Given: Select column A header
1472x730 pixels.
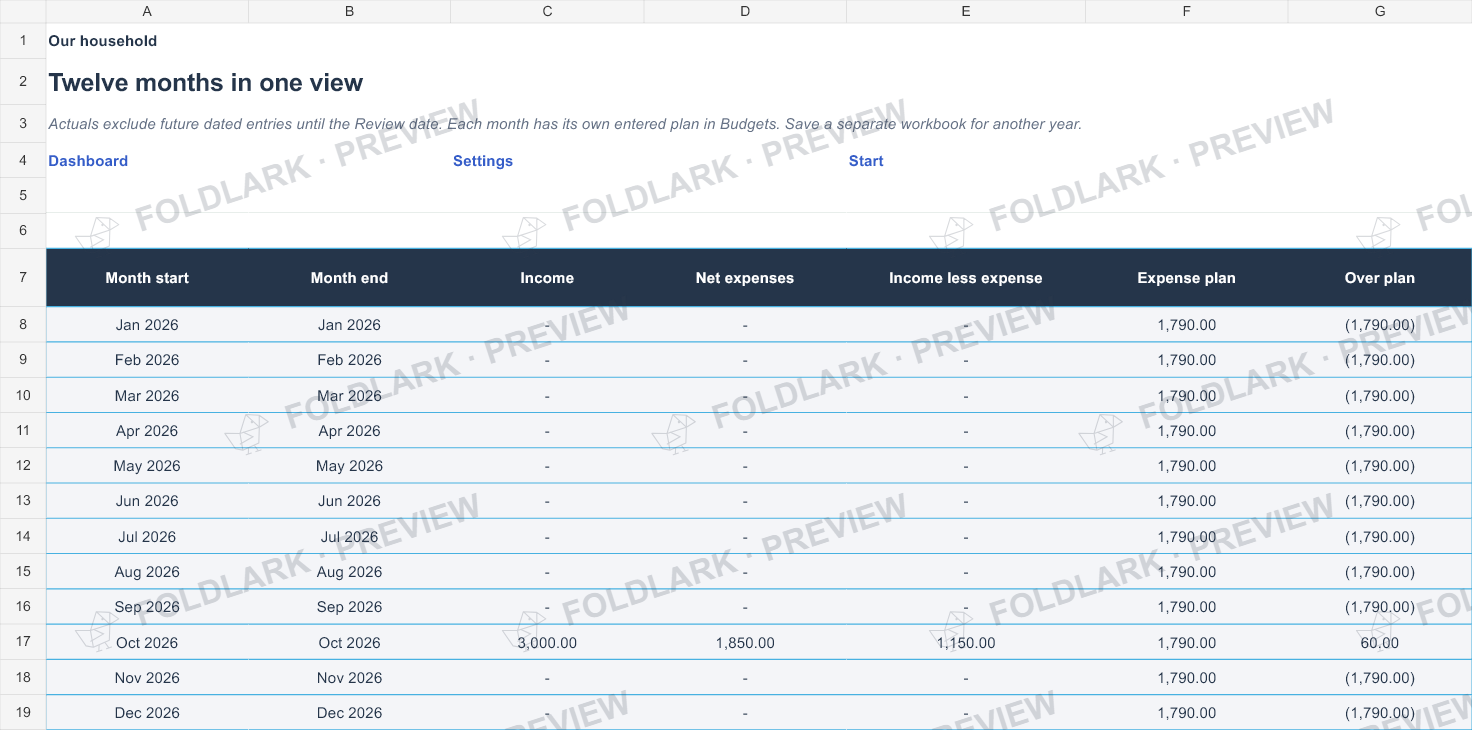Looking at the screenshot, I should [147, 11].
